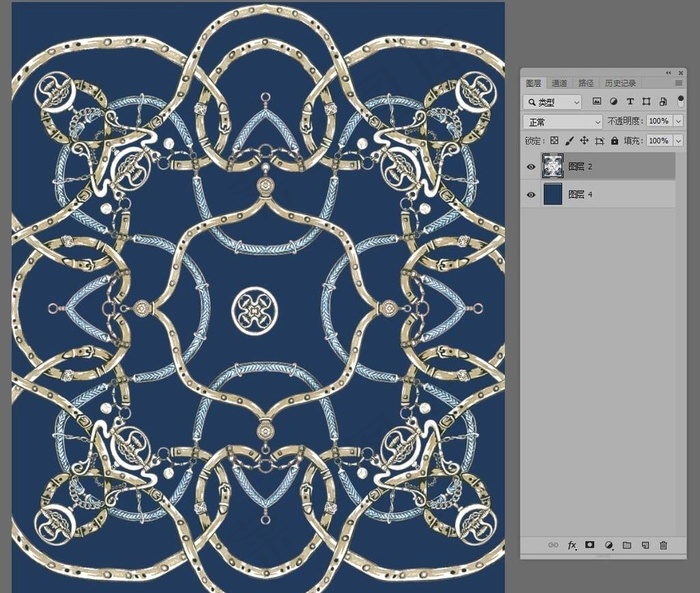Filter layers by shape layer icon
Screen dimensions: 700x593
pyautogui.click(x=646, y=102)
